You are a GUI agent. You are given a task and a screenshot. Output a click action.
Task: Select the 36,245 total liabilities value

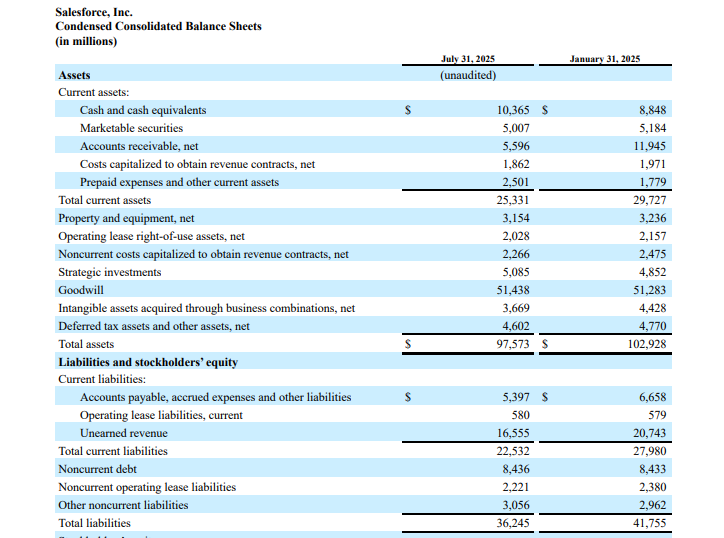click(514, 523)
